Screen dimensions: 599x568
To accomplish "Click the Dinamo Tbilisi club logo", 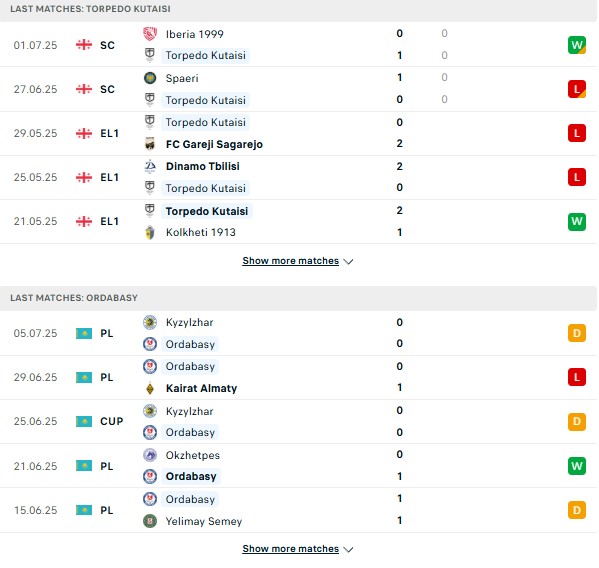I will pyautogui.click(x=150, y=166).
